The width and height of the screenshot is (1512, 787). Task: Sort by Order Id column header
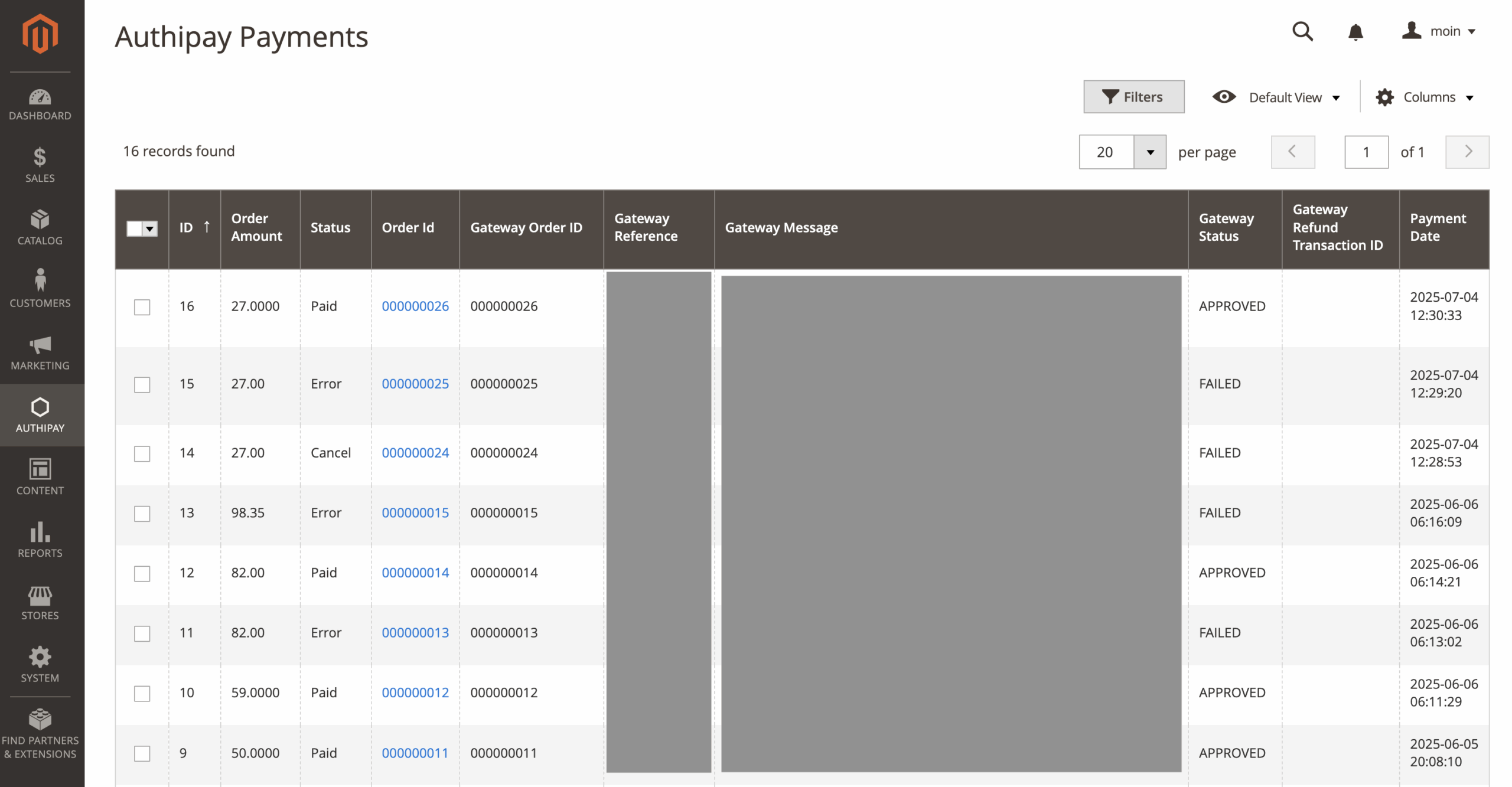415,228
